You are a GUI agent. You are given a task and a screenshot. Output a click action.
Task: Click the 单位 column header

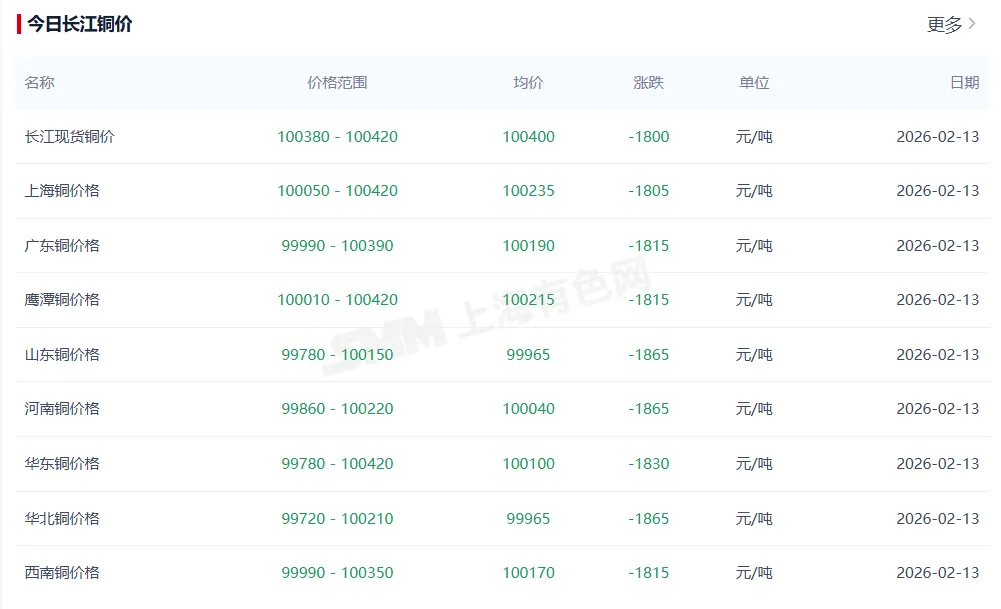754,82
